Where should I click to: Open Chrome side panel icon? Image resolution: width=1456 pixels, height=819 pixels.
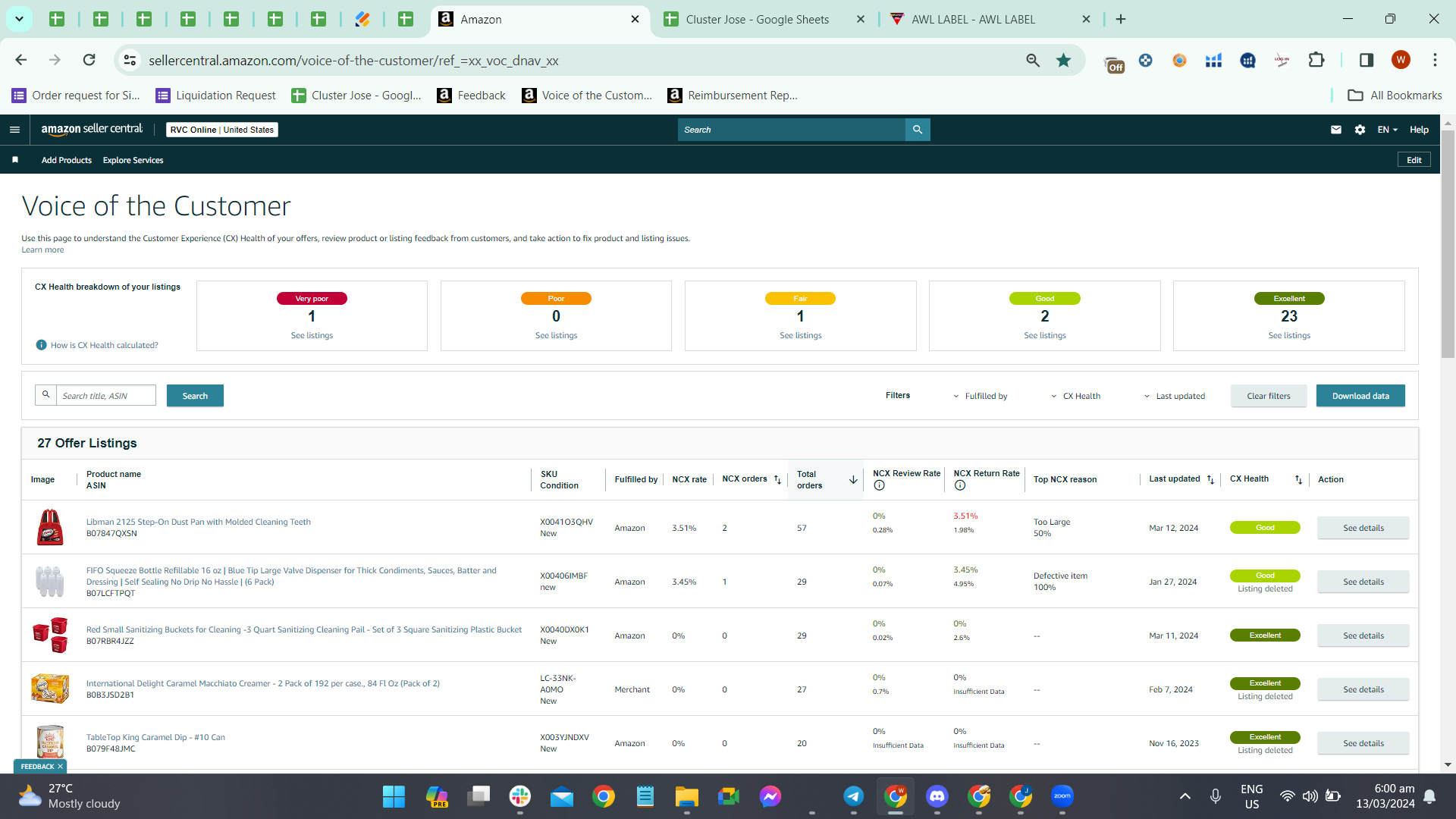tap(1367, 60)
